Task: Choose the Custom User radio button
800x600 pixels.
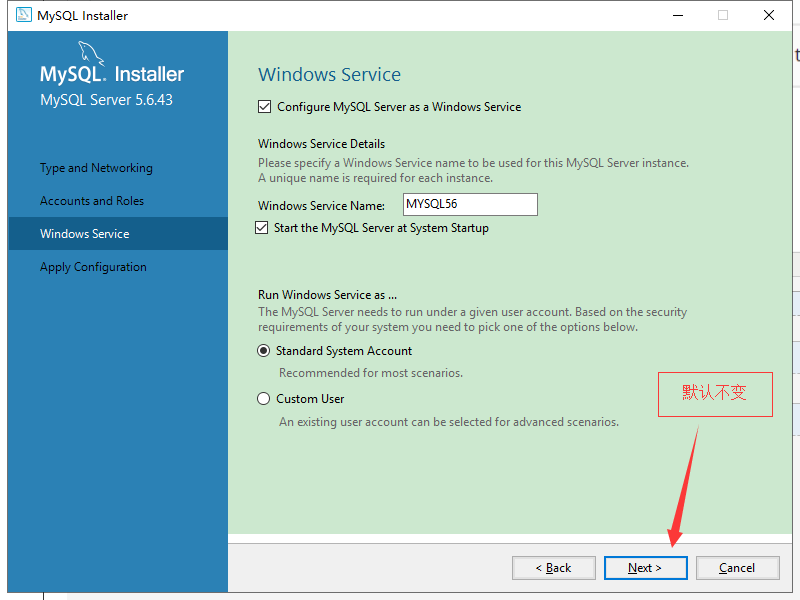Action: [x=263, y=398]
